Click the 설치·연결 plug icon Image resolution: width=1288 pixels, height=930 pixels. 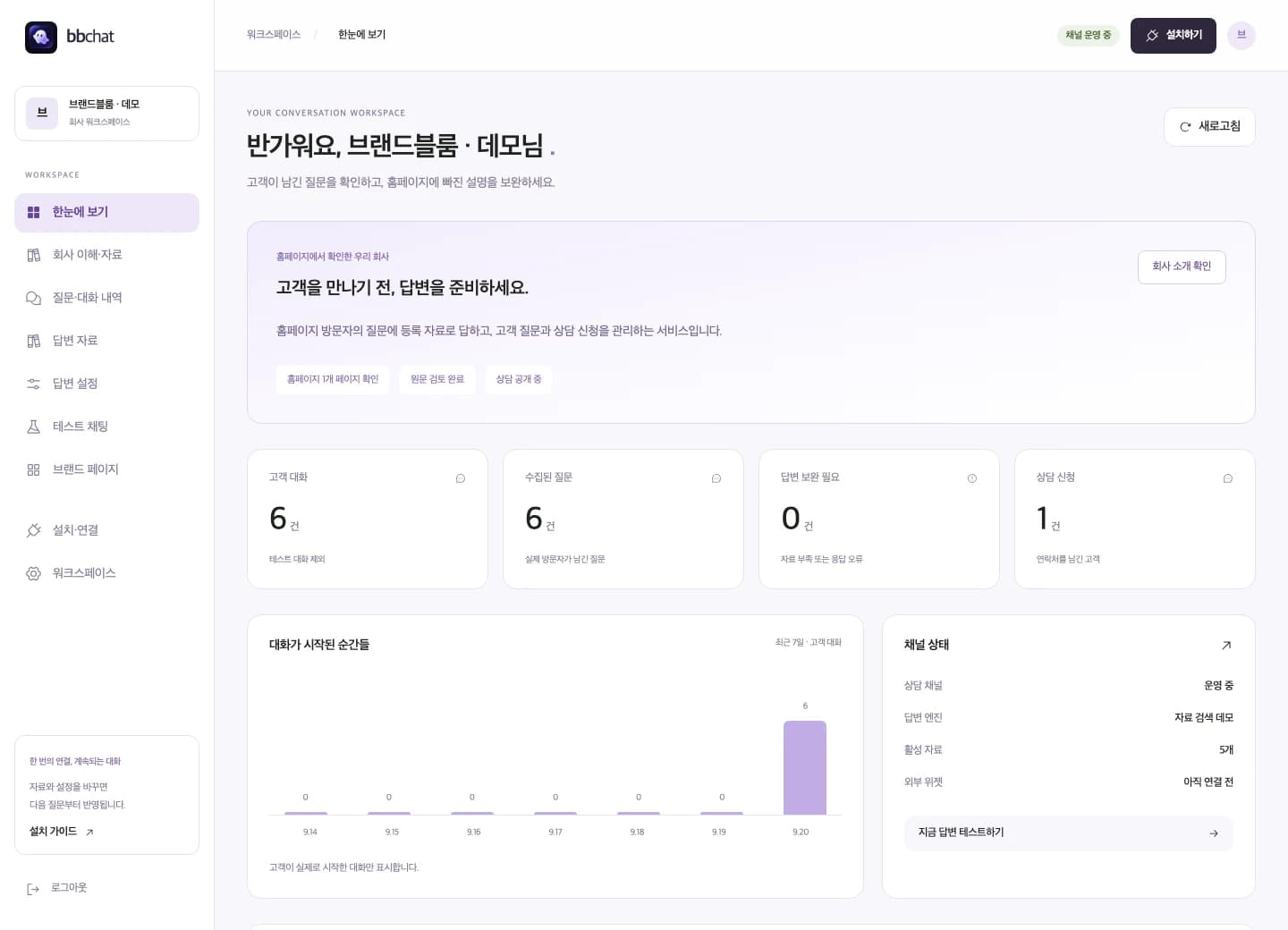[33, 531]
